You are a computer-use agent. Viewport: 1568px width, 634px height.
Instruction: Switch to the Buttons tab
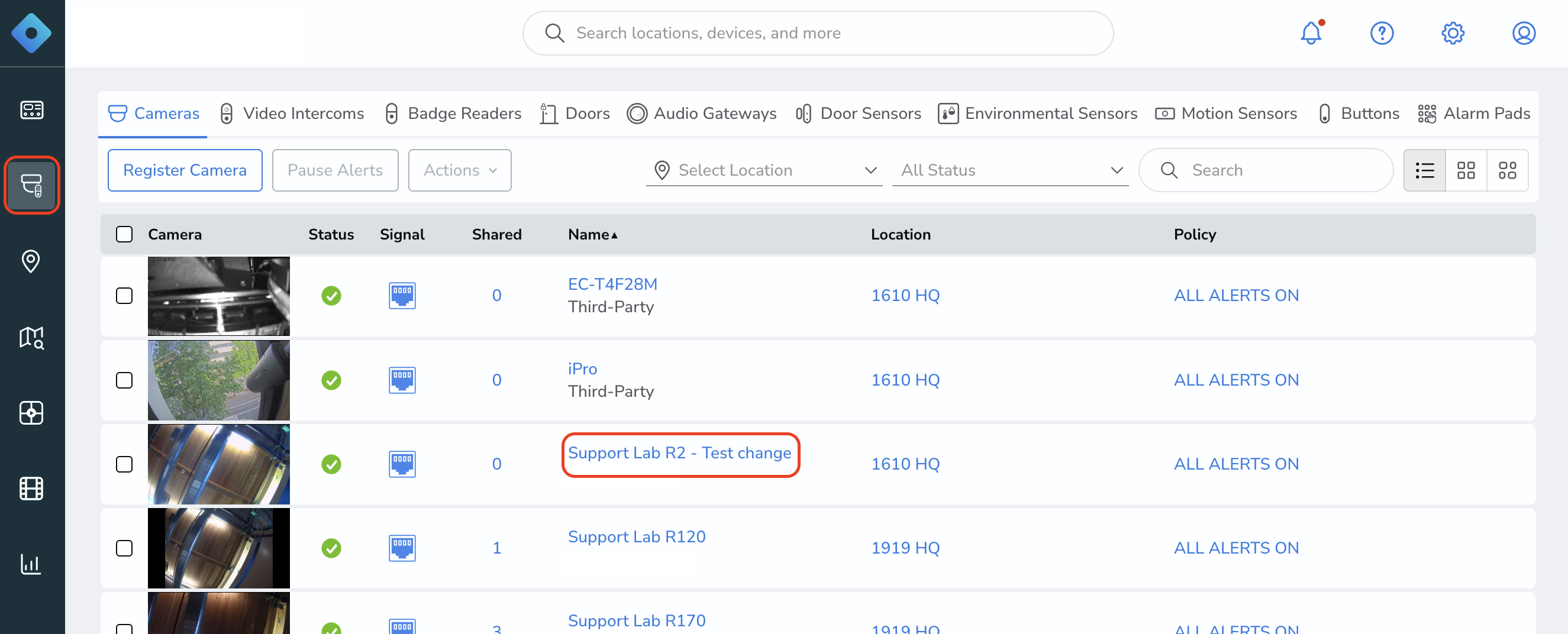tap(1358, 114)
